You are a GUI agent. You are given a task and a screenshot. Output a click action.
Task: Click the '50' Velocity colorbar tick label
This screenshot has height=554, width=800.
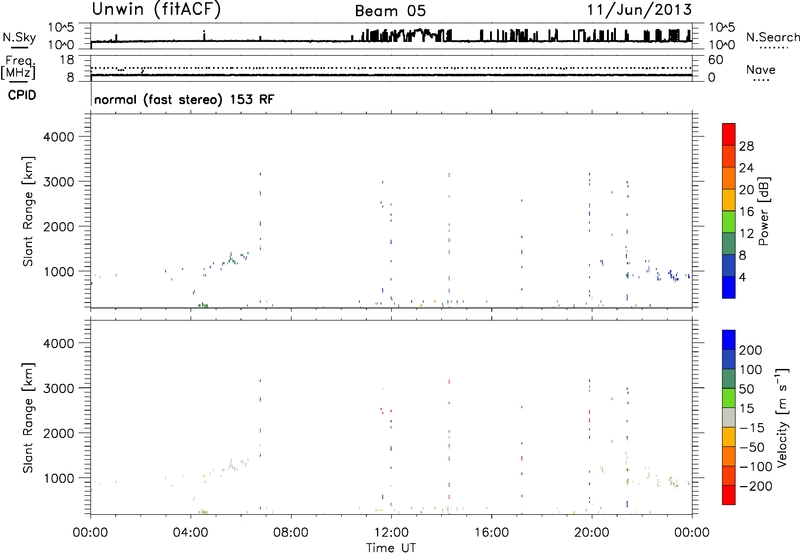click(746, 389)
